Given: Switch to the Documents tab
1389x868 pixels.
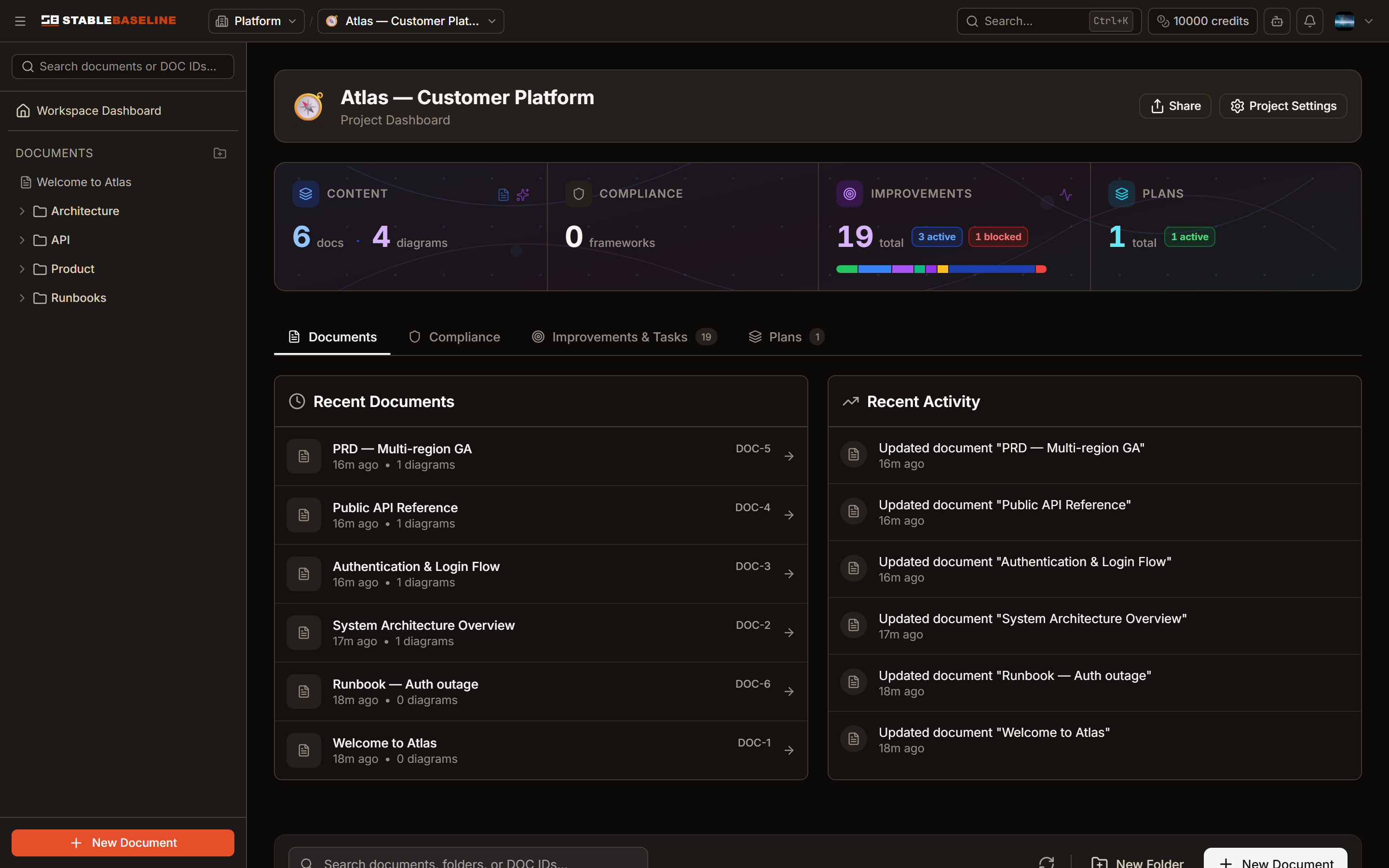Looking at the screenshot, I should click(x=332, y=337).
